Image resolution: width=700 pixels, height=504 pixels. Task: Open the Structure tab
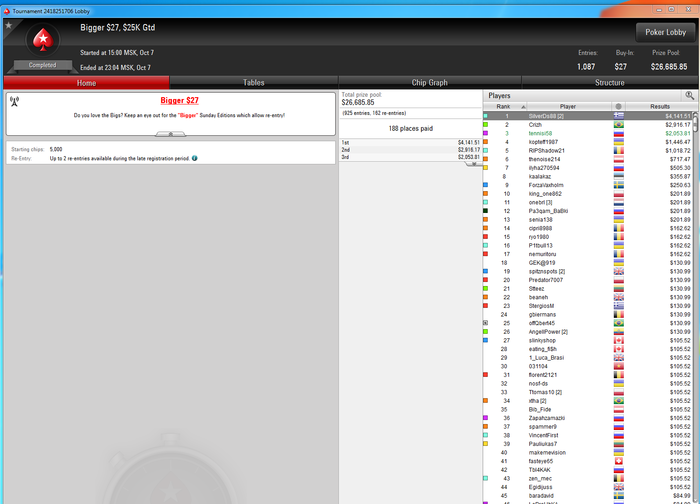(609, 83)
